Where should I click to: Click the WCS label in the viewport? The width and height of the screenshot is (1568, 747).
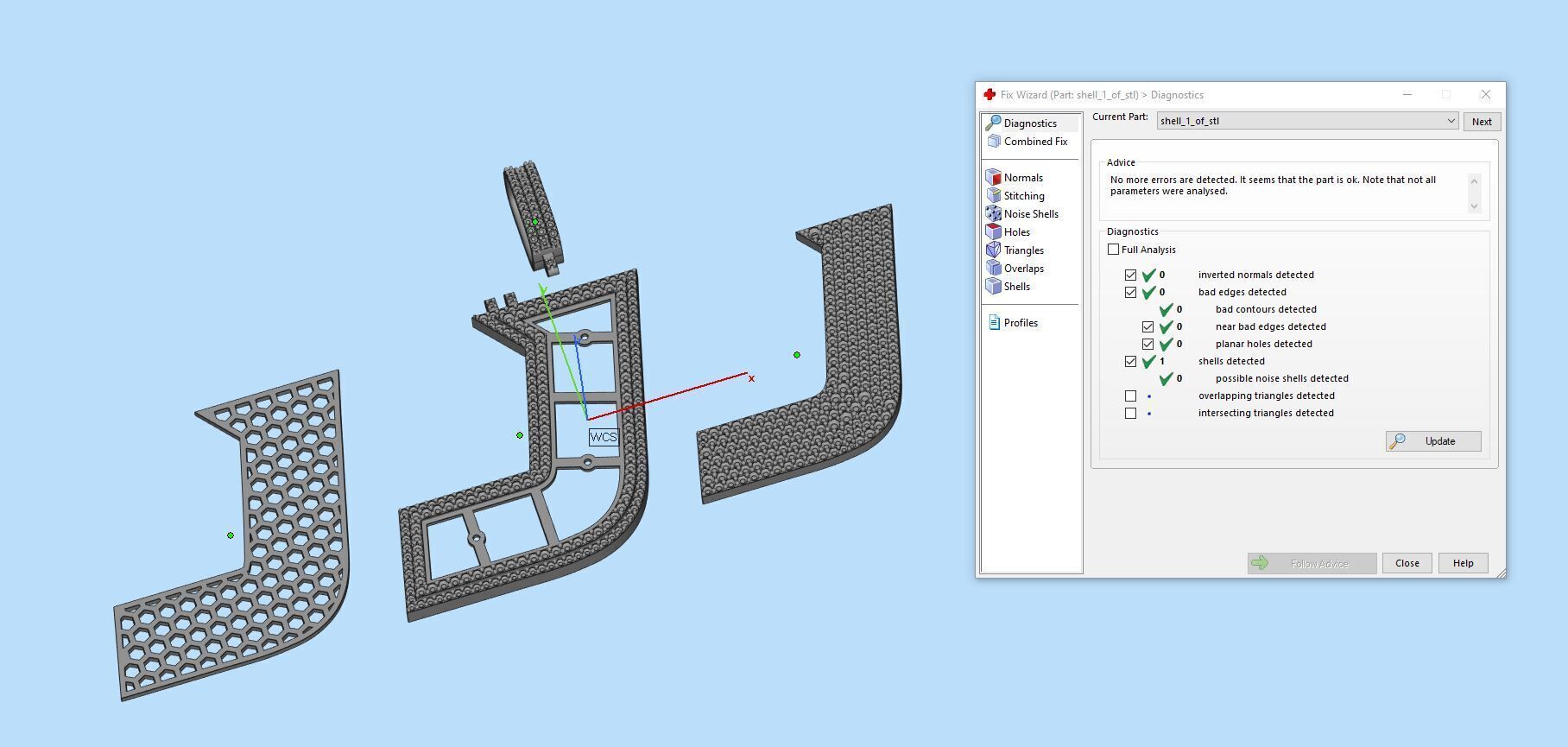[604, 437]
